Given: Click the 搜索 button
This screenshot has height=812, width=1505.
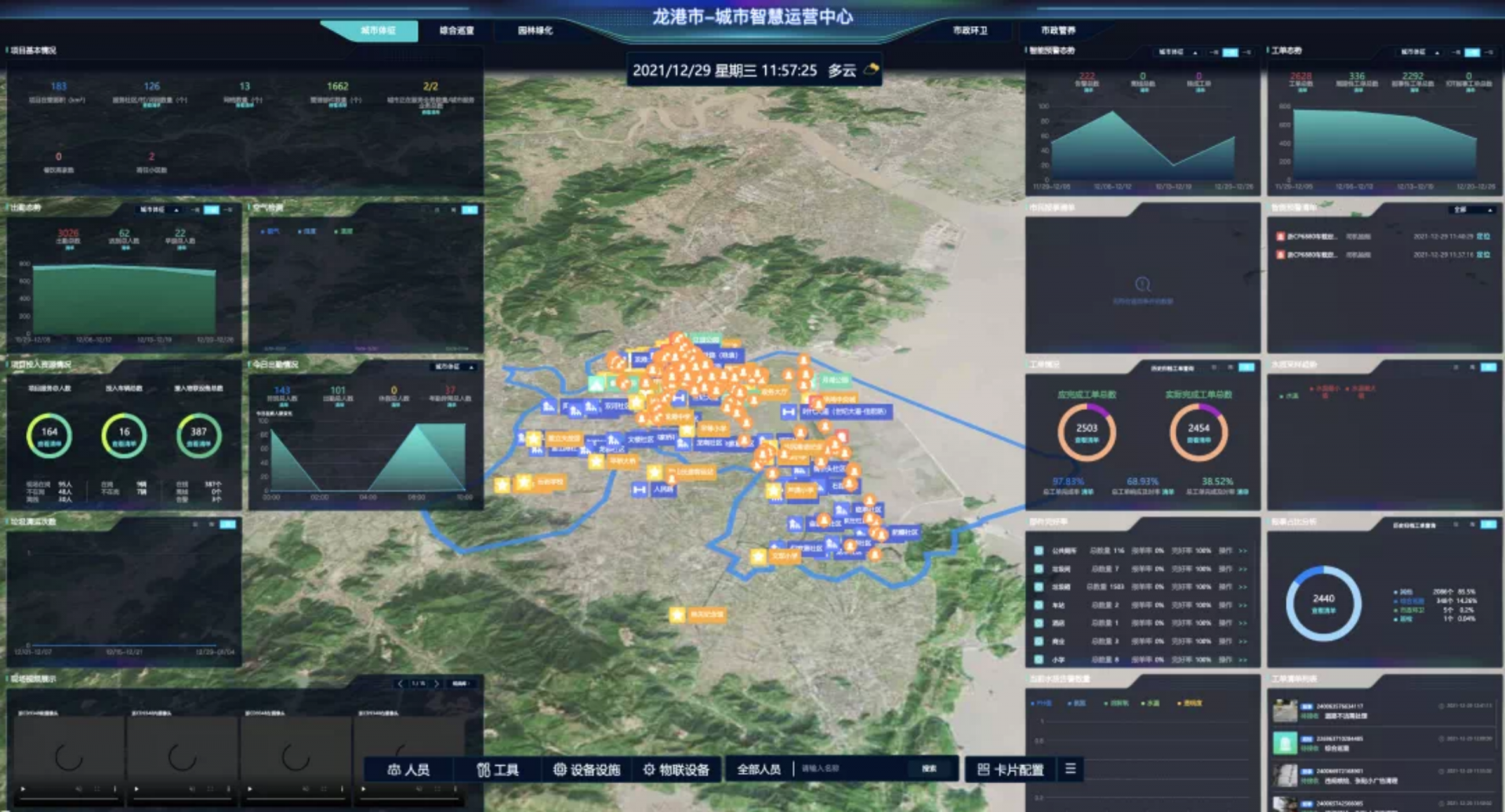Looking at the screenshot, I should tap(929, 769).
